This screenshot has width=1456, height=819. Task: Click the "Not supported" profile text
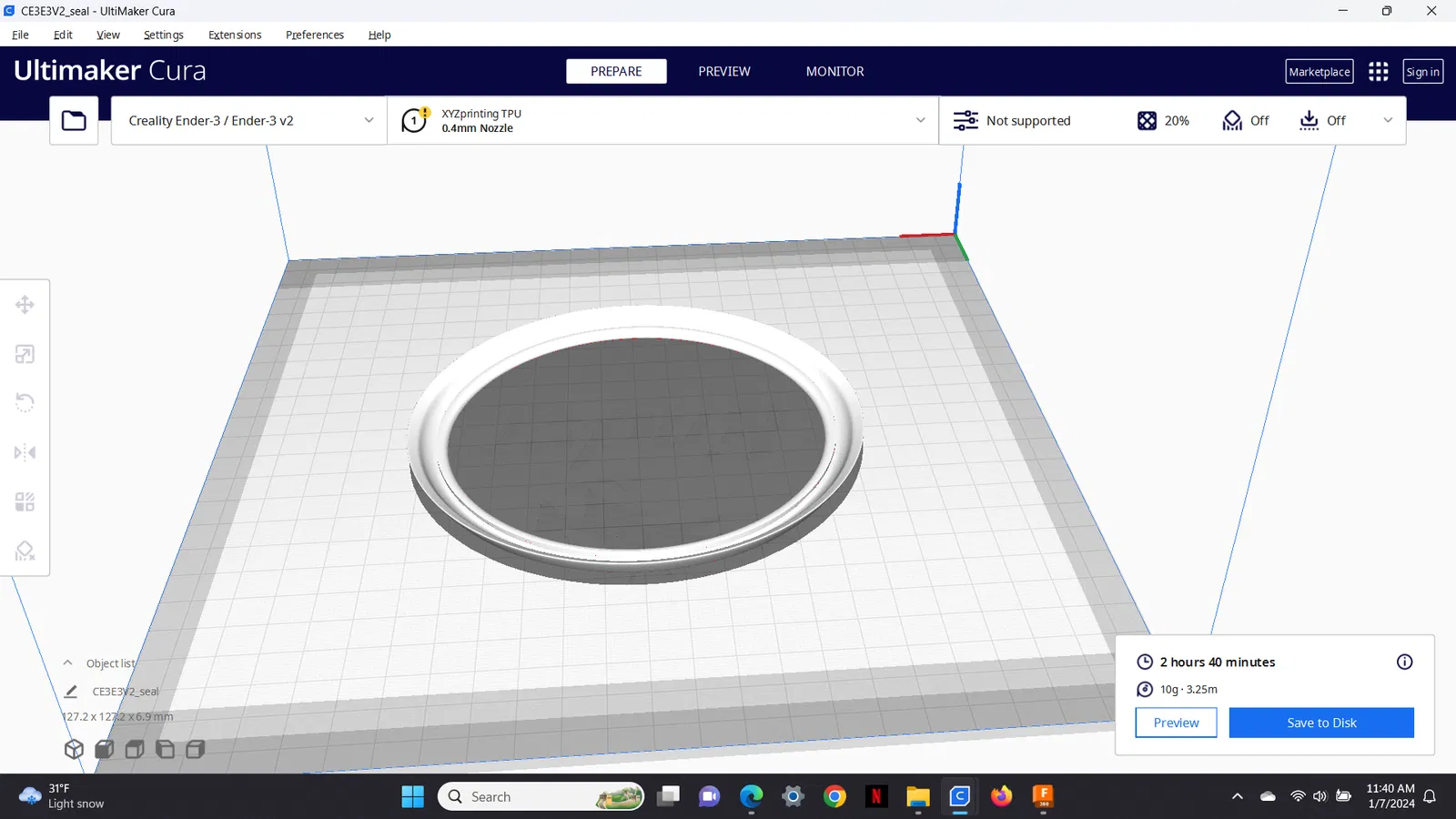point(1028,120)
